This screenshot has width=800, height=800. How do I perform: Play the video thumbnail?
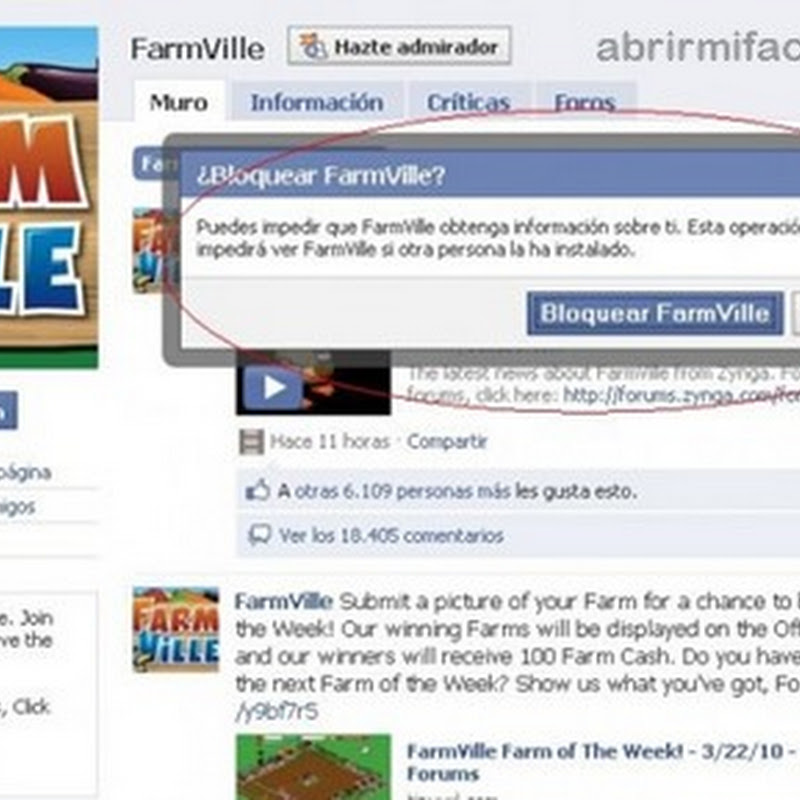(x=313, y=383)
